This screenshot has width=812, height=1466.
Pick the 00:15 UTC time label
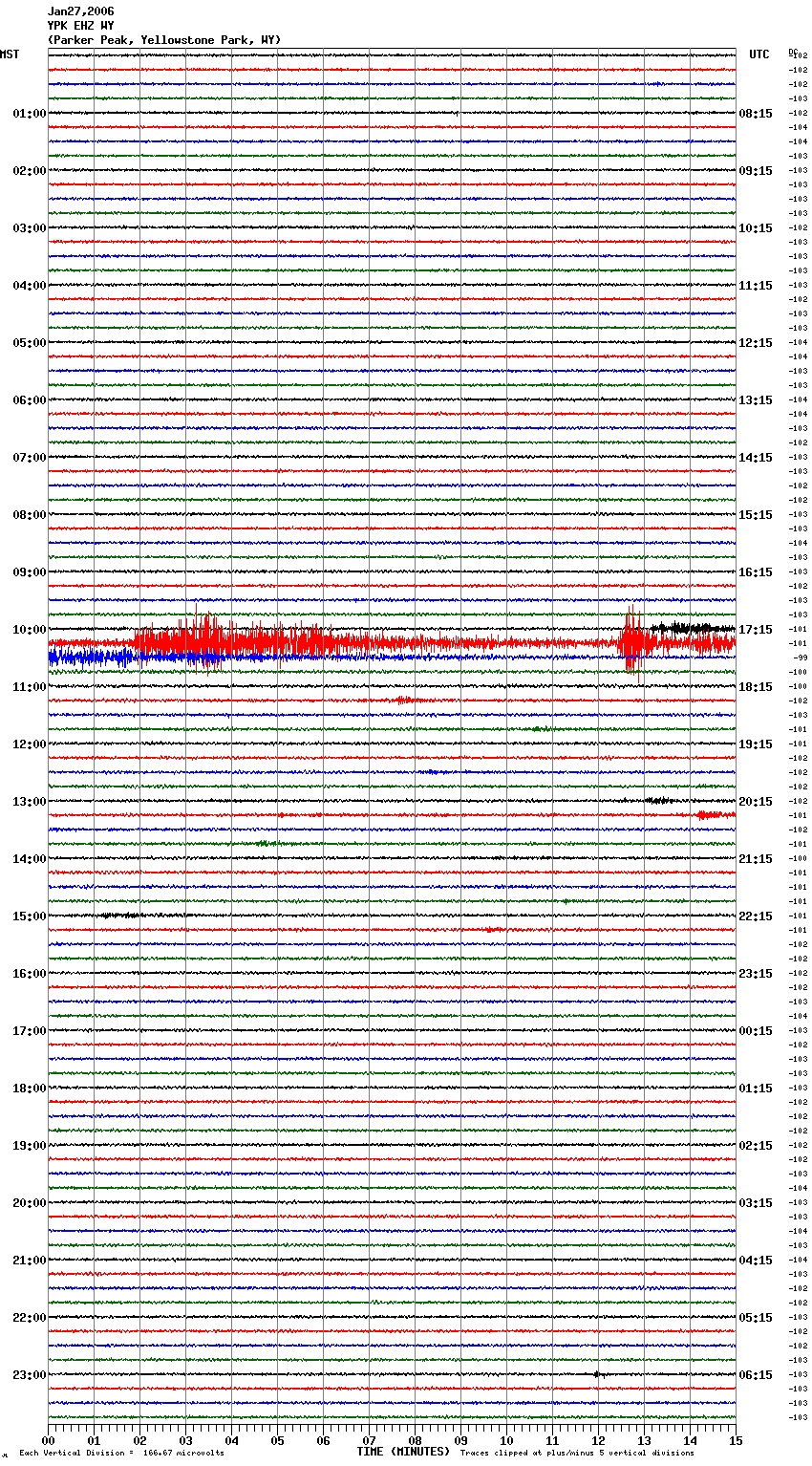pyautogui.click(x=756, y=1031)
